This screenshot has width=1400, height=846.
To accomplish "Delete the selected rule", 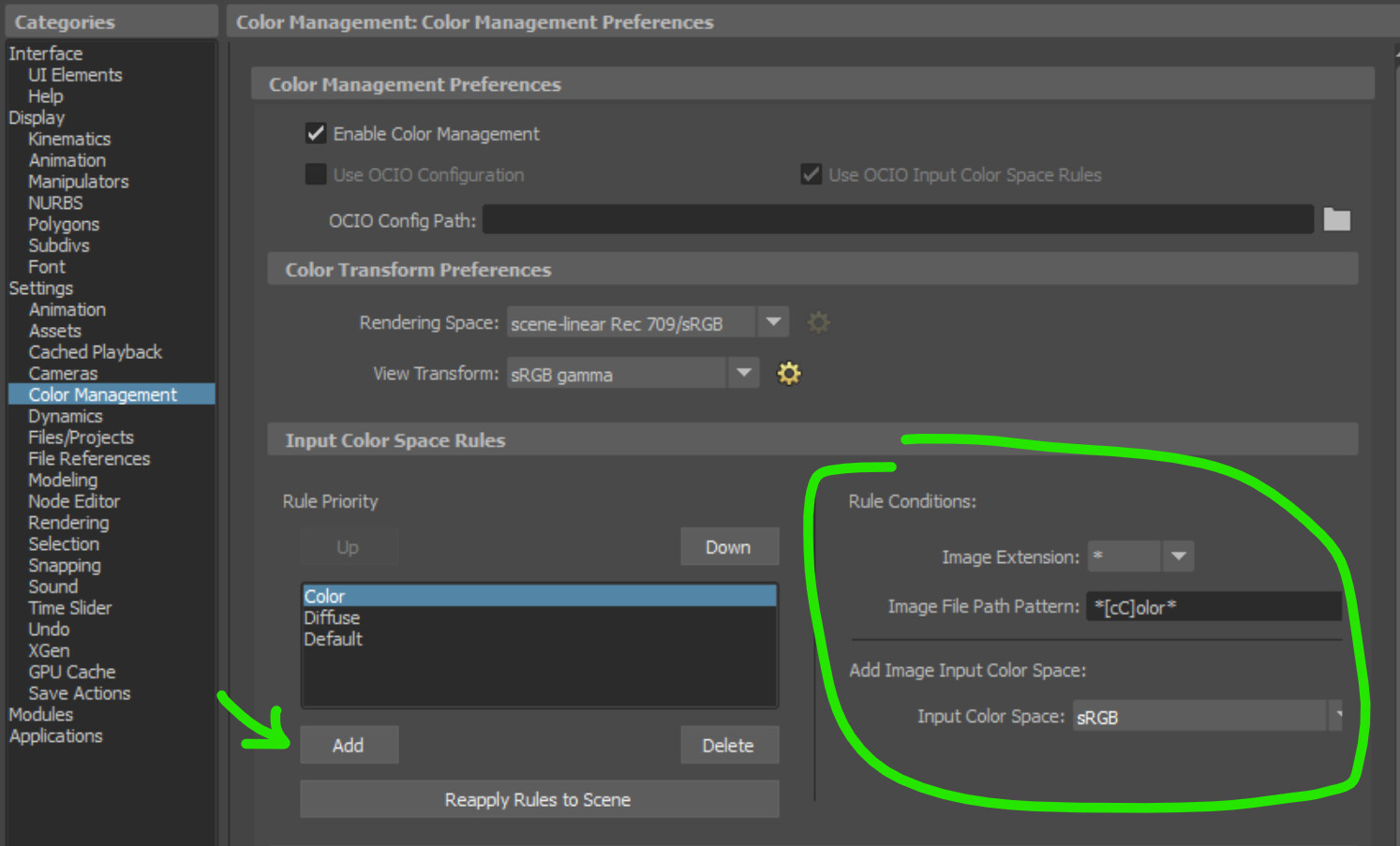I will [x=729, y=744].
